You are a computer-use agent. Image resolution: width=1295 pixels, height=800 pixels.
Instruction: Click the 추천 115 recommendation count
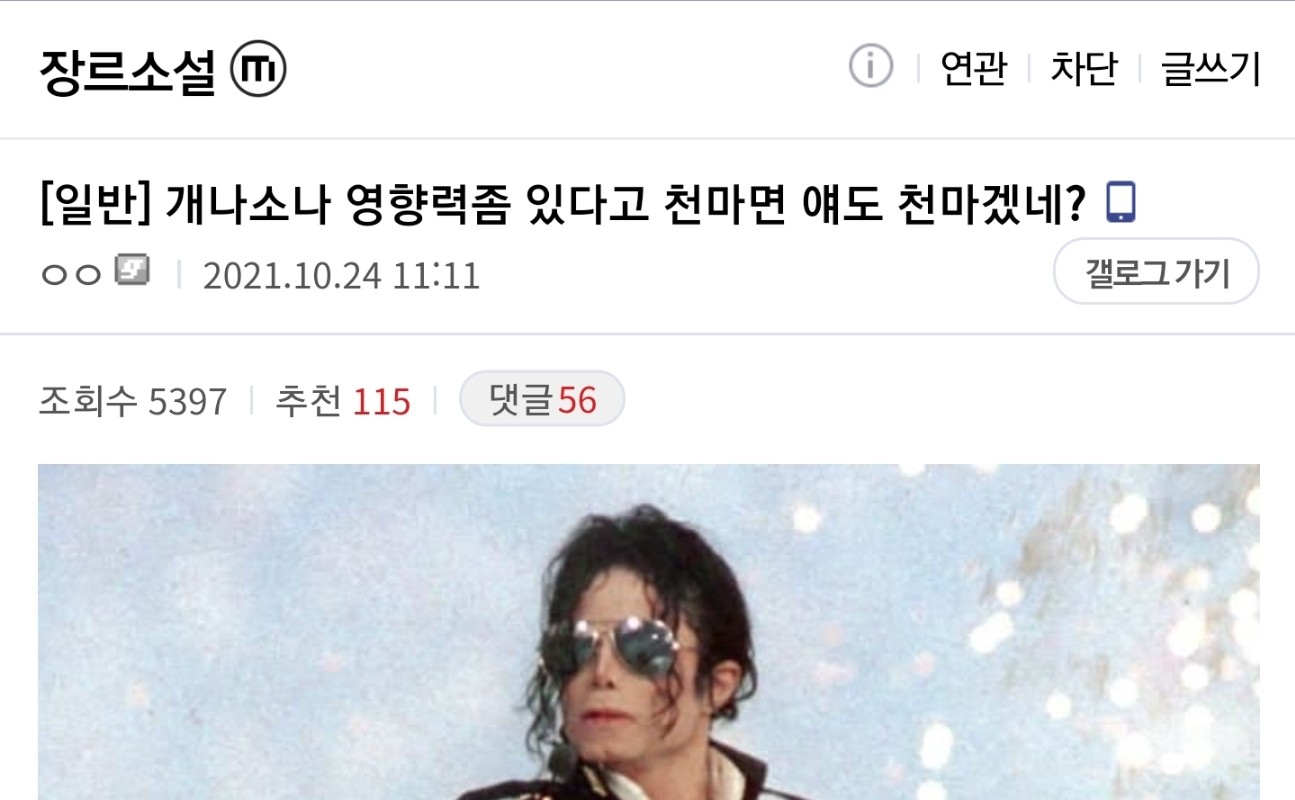(x=342, y=401)
